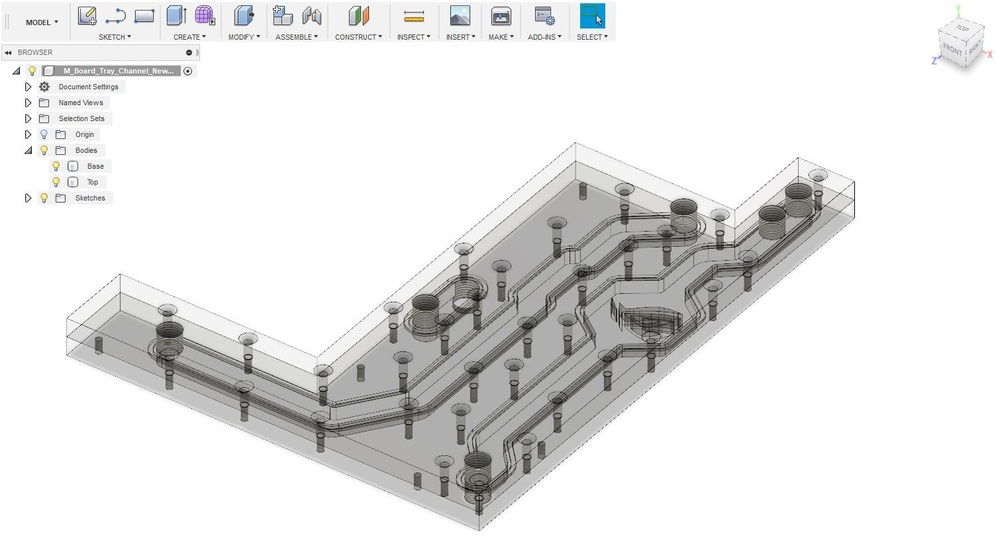Screen dimensions: 1000x538
Task: Click the Press Pull modify icon
Action: (x=243, y=16)
